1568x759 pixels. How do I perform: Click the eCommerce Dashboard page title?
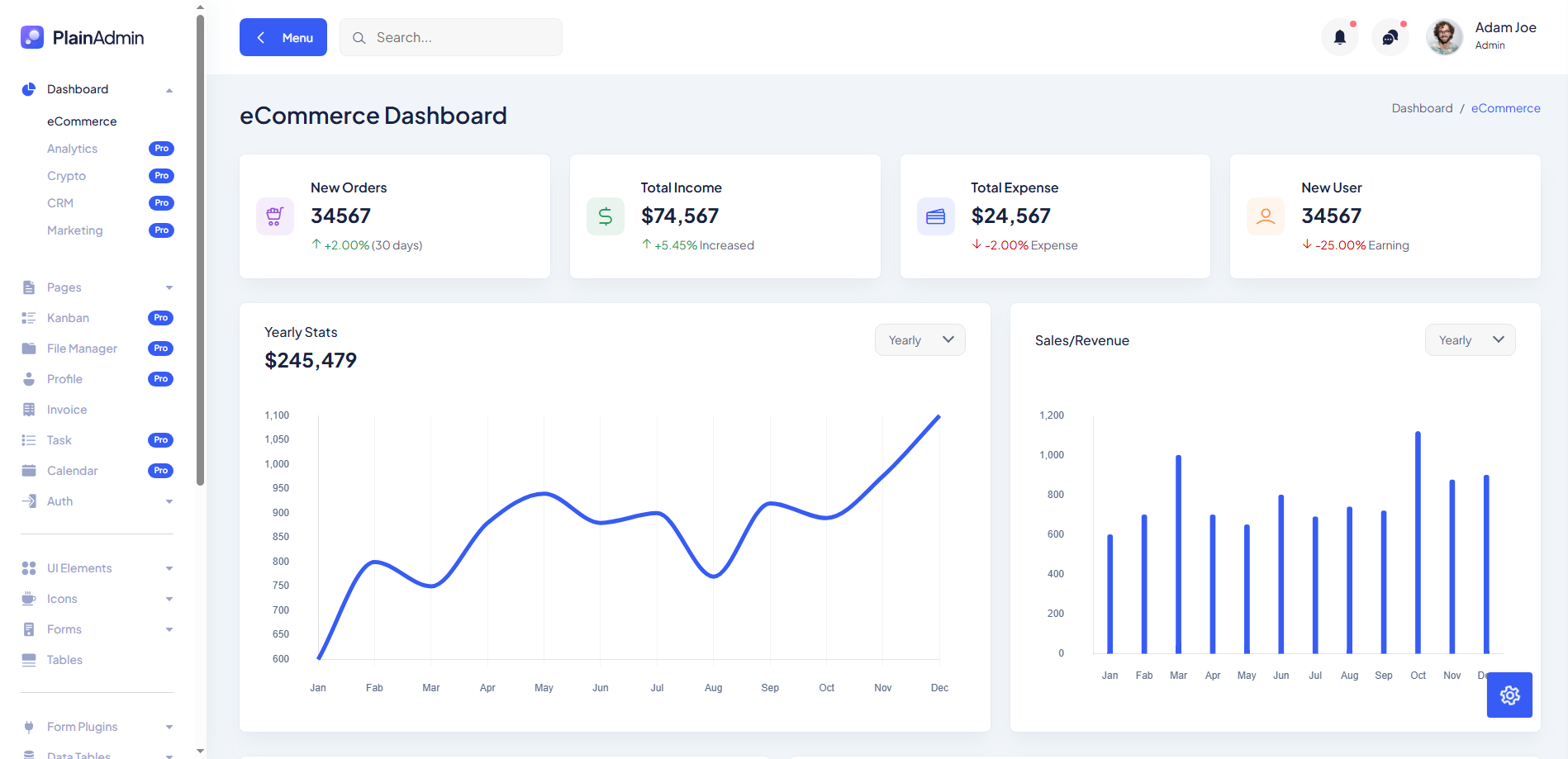click(x=373, y=116)
